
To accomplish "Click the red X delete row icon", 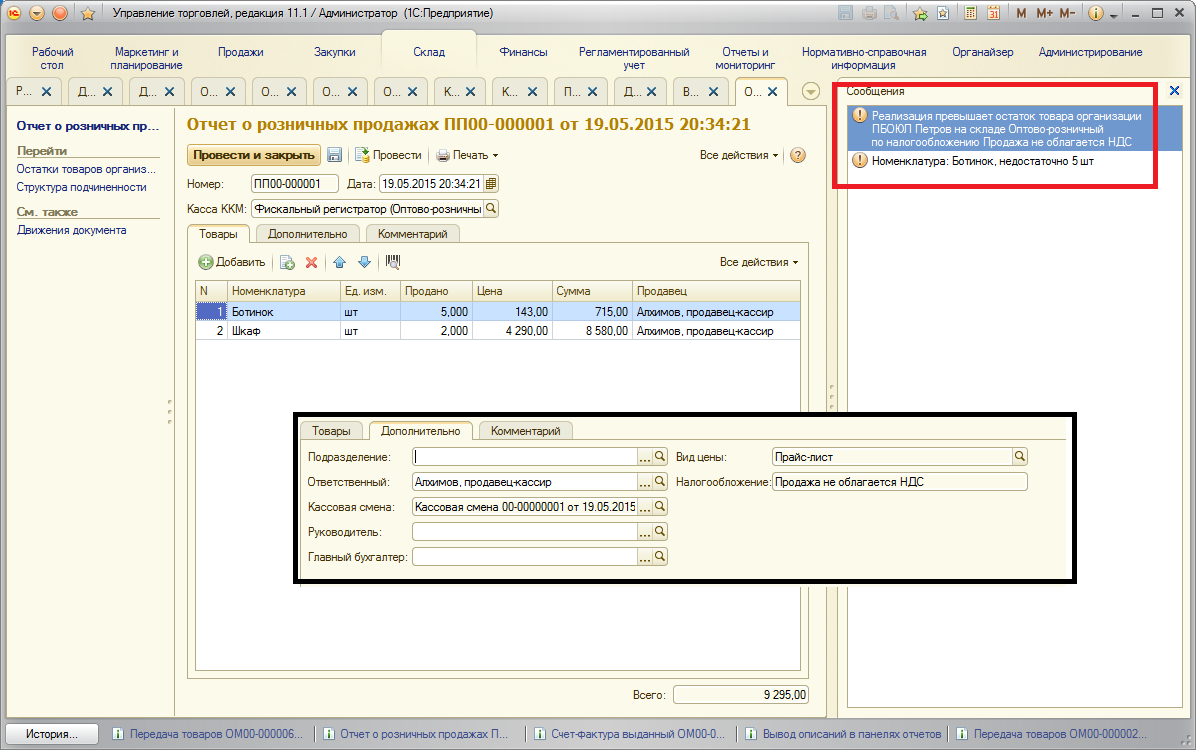I will (x=311, y=262).
